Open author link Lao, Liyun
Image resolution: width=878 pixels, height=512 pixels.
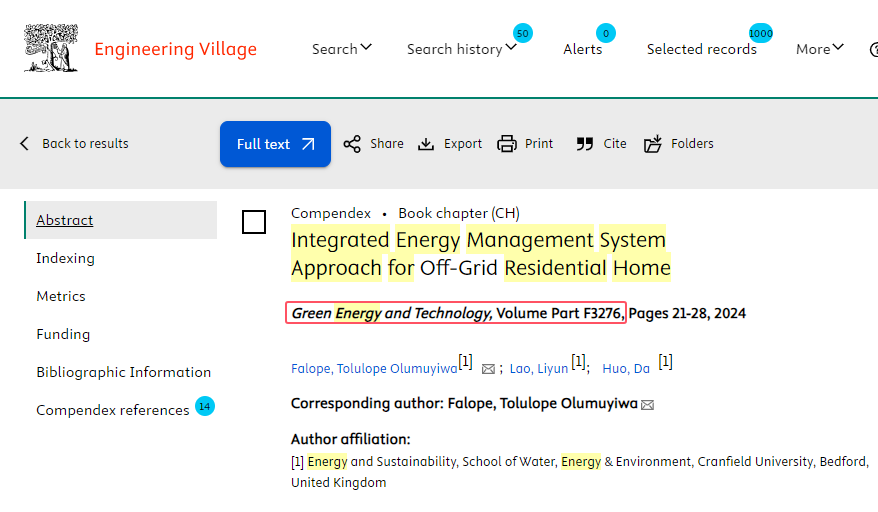coord(539,368)
